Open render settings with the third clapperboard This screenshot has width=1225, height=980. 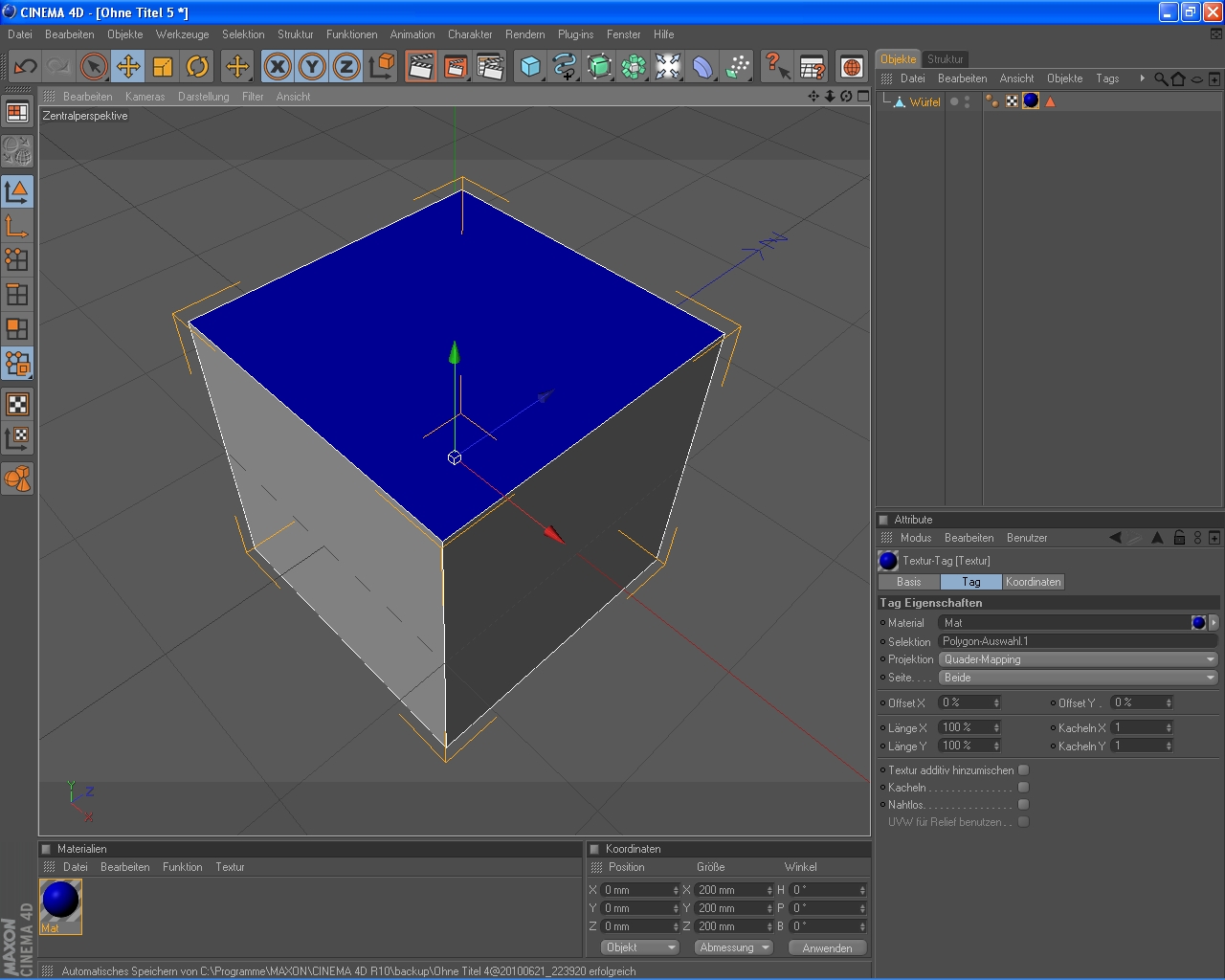tap(490, 66)
